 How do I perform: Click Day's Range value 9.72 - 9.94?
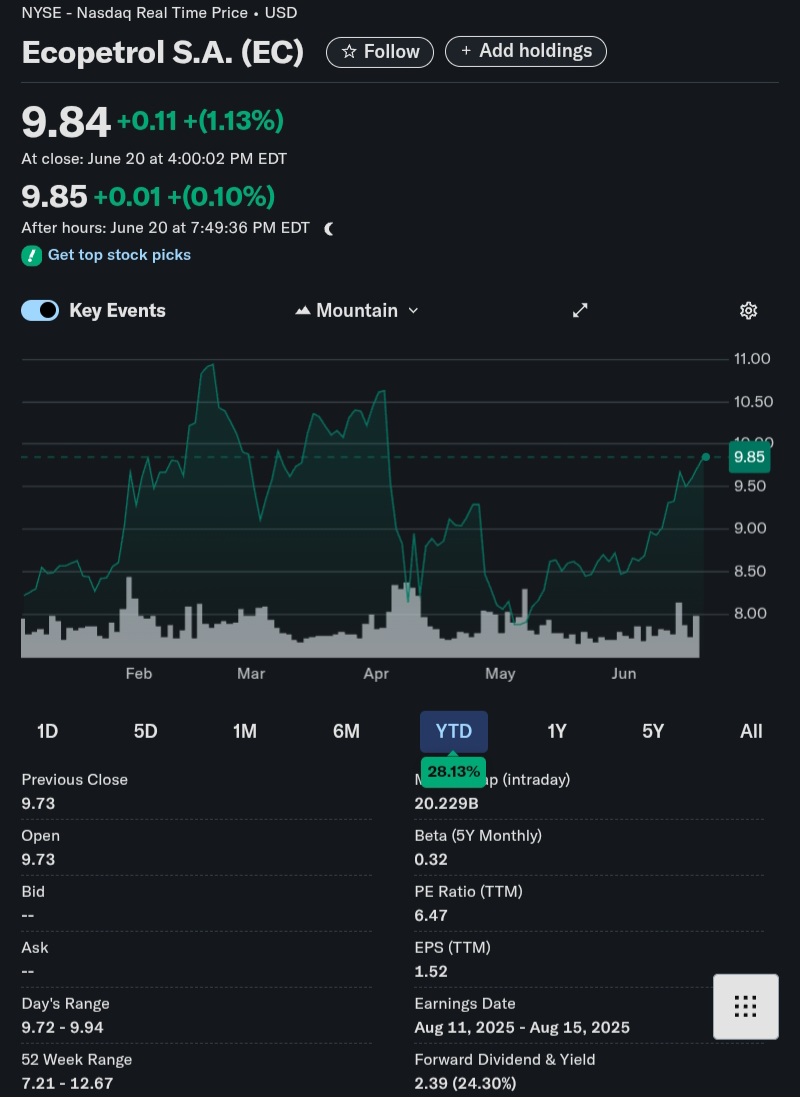(62, 1028)
